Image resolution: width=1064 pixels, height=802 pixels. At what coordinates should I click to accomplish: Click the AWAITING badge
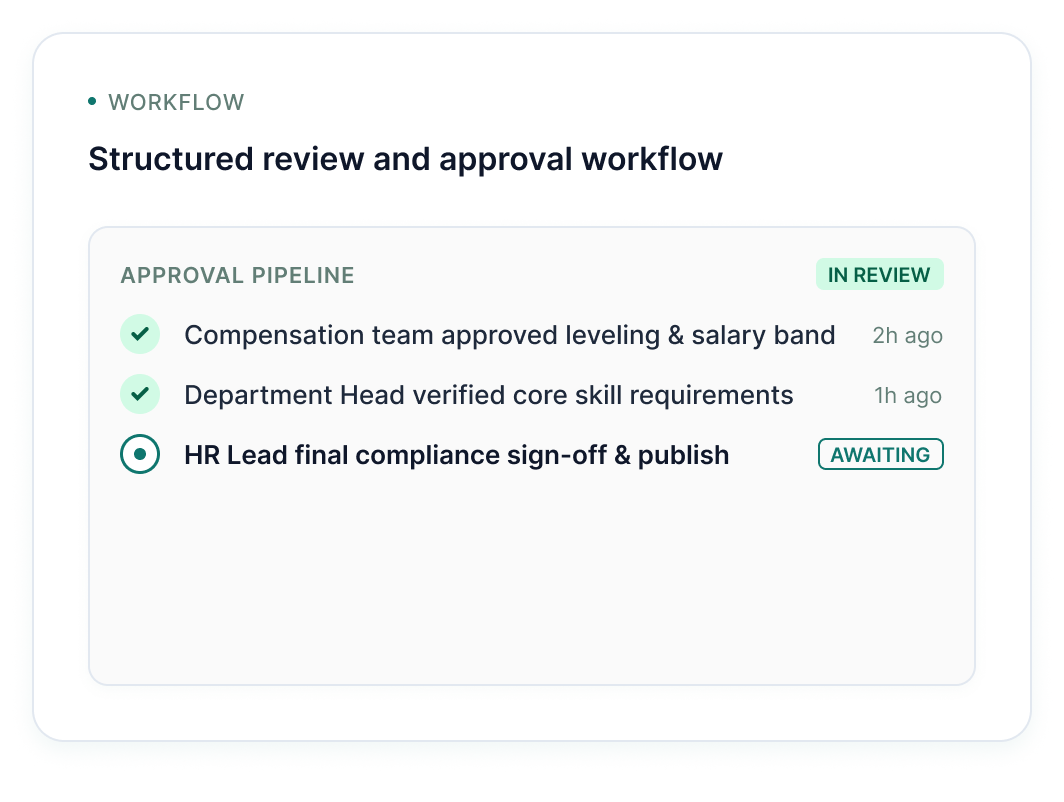881,454
